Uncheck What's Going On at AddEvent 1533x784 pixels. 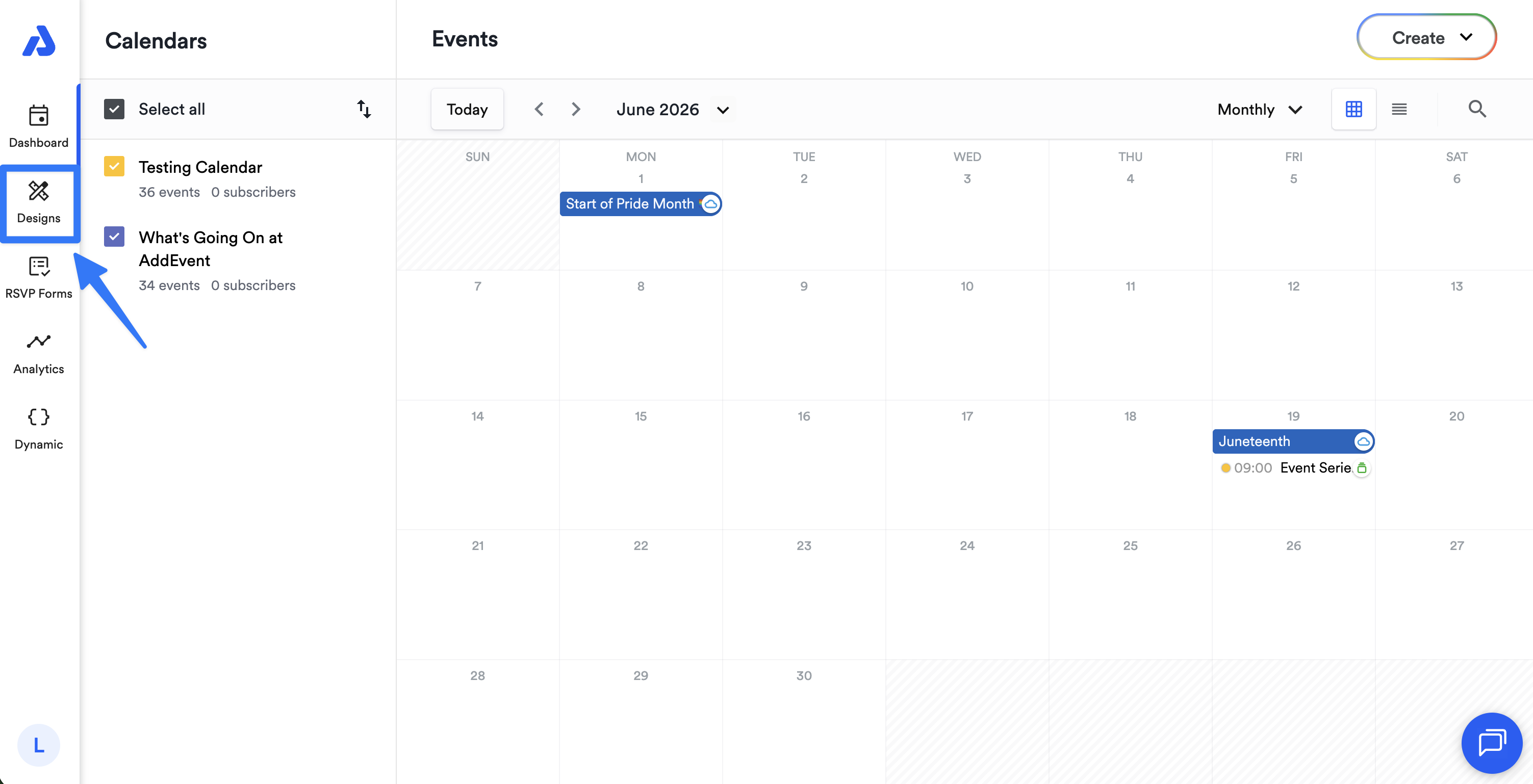[114, 236]
